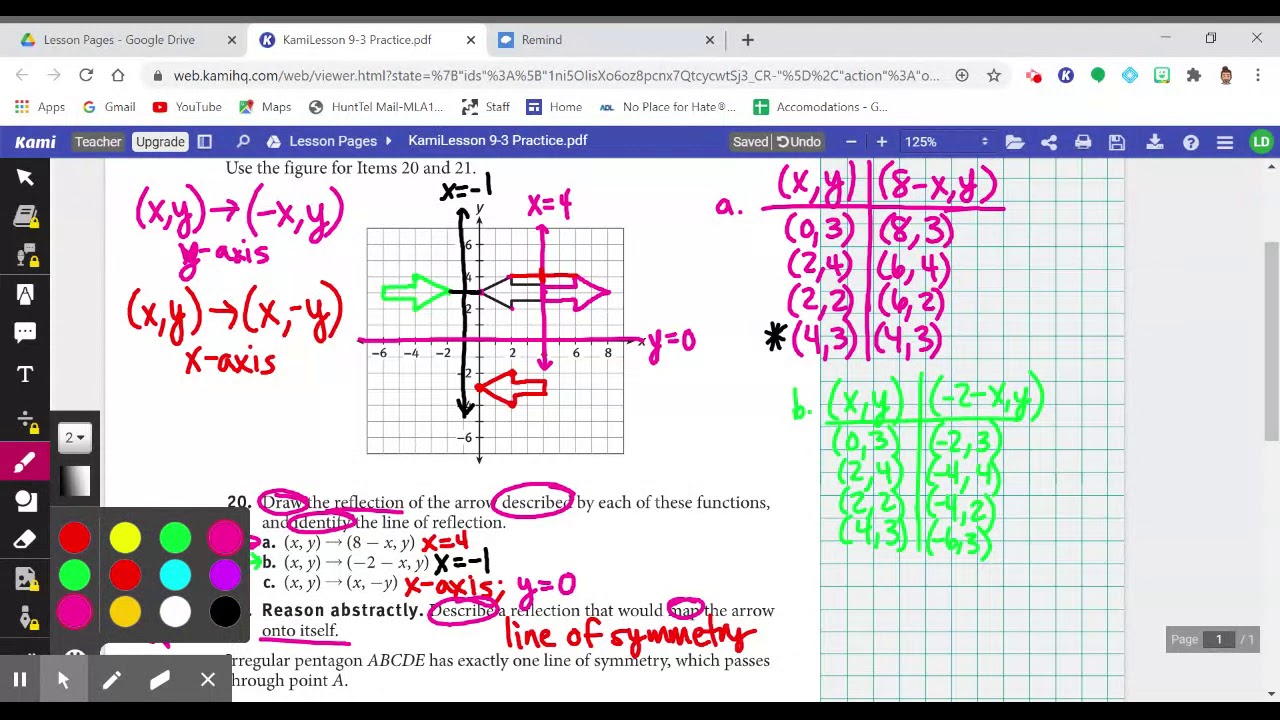
Task: Zoom out with the minus icon
Action: (x=851, y=142)
